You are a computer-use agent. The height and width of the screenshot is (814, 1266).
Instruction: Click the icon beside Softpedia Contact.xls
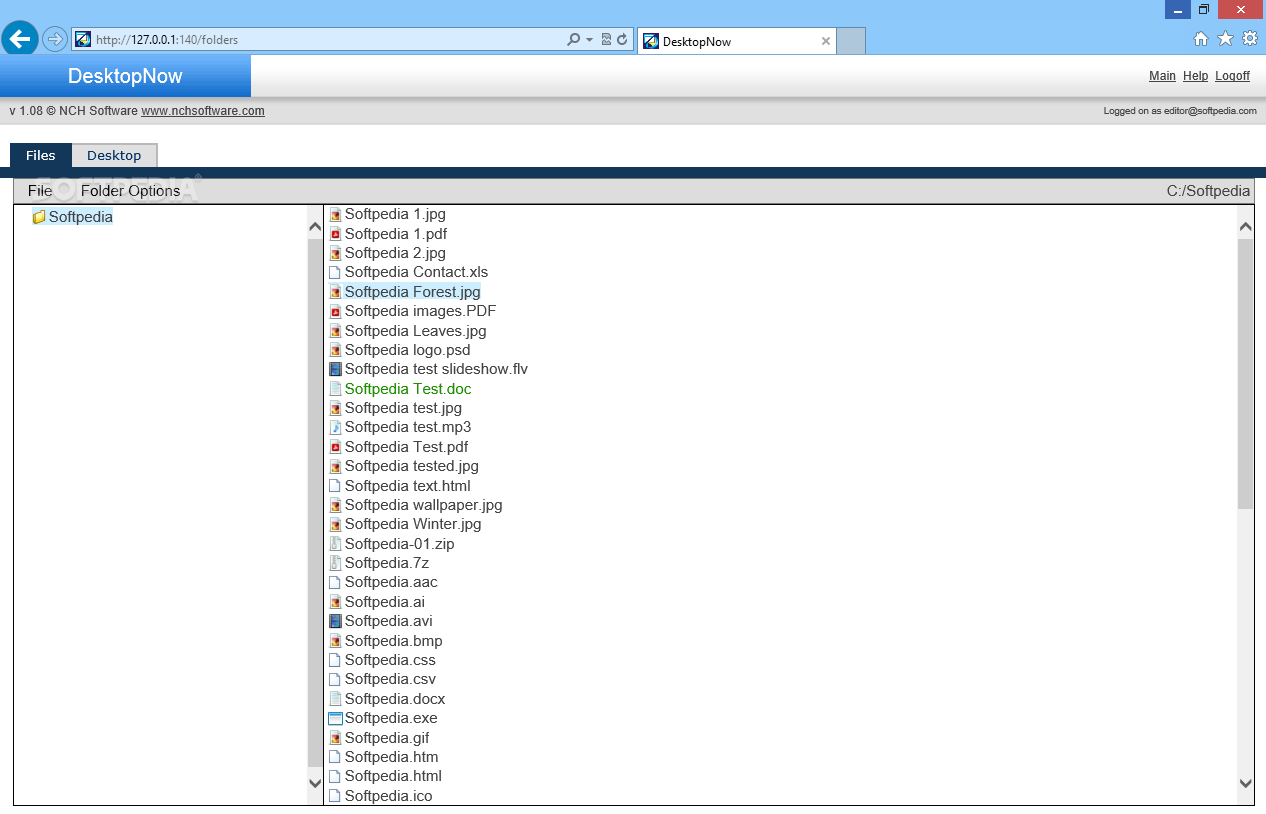(x=335, y=272)
